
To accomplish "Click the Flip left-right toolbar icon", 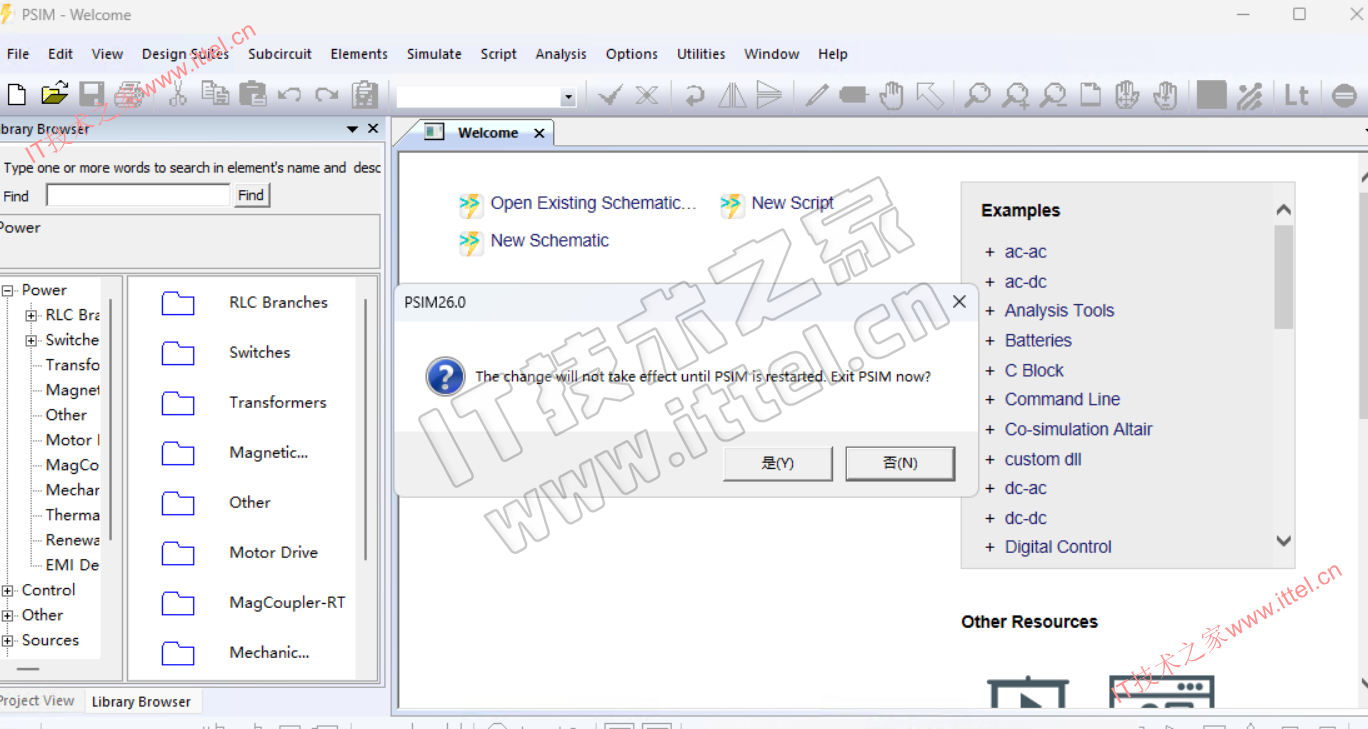I will pos(732,96).
